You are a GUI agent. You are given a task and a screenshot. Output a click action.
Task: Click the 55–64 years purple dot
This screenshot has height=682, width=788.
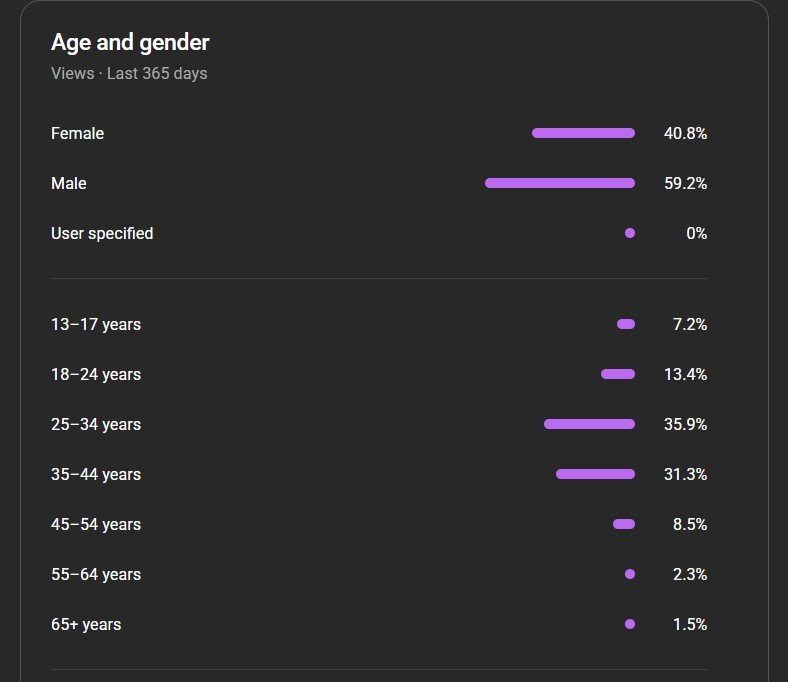(x=630, y=574)
